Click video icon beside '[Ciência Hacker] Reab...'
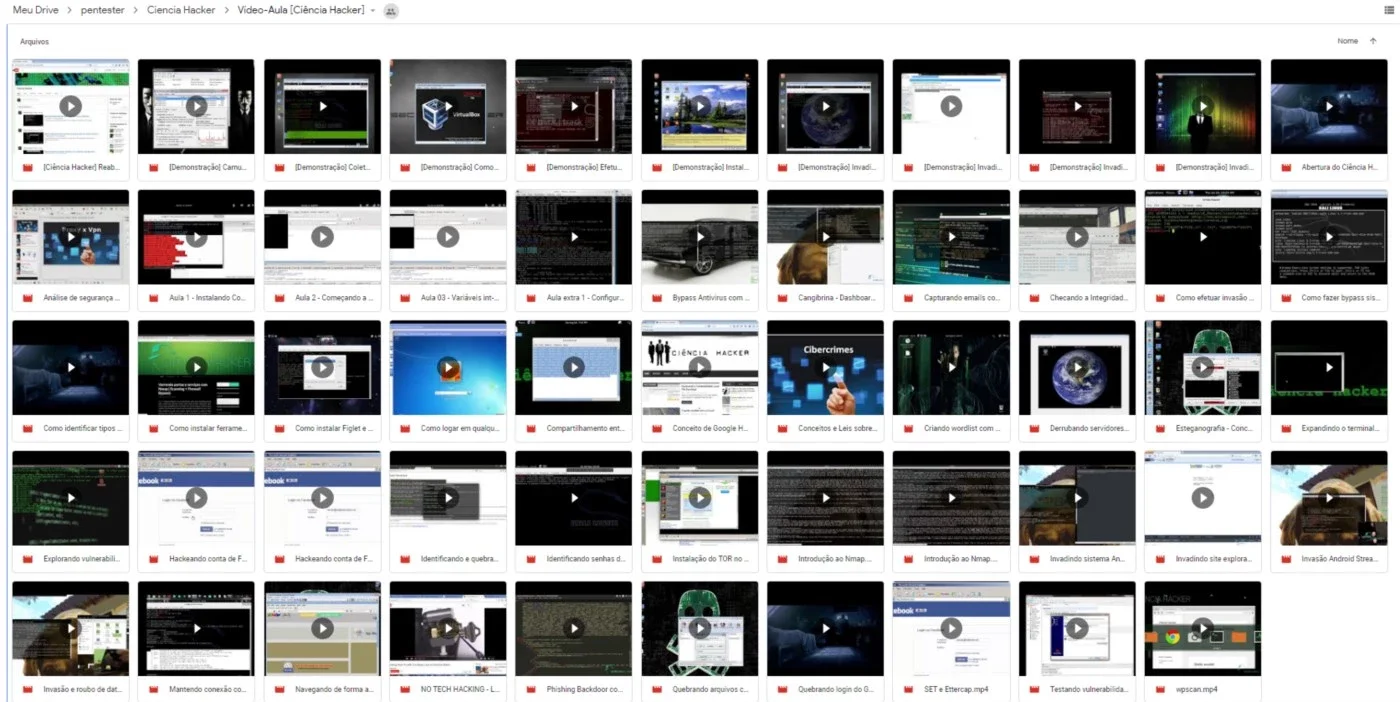This screenshot has height=702, width=1400. click(x=28, y=167)
